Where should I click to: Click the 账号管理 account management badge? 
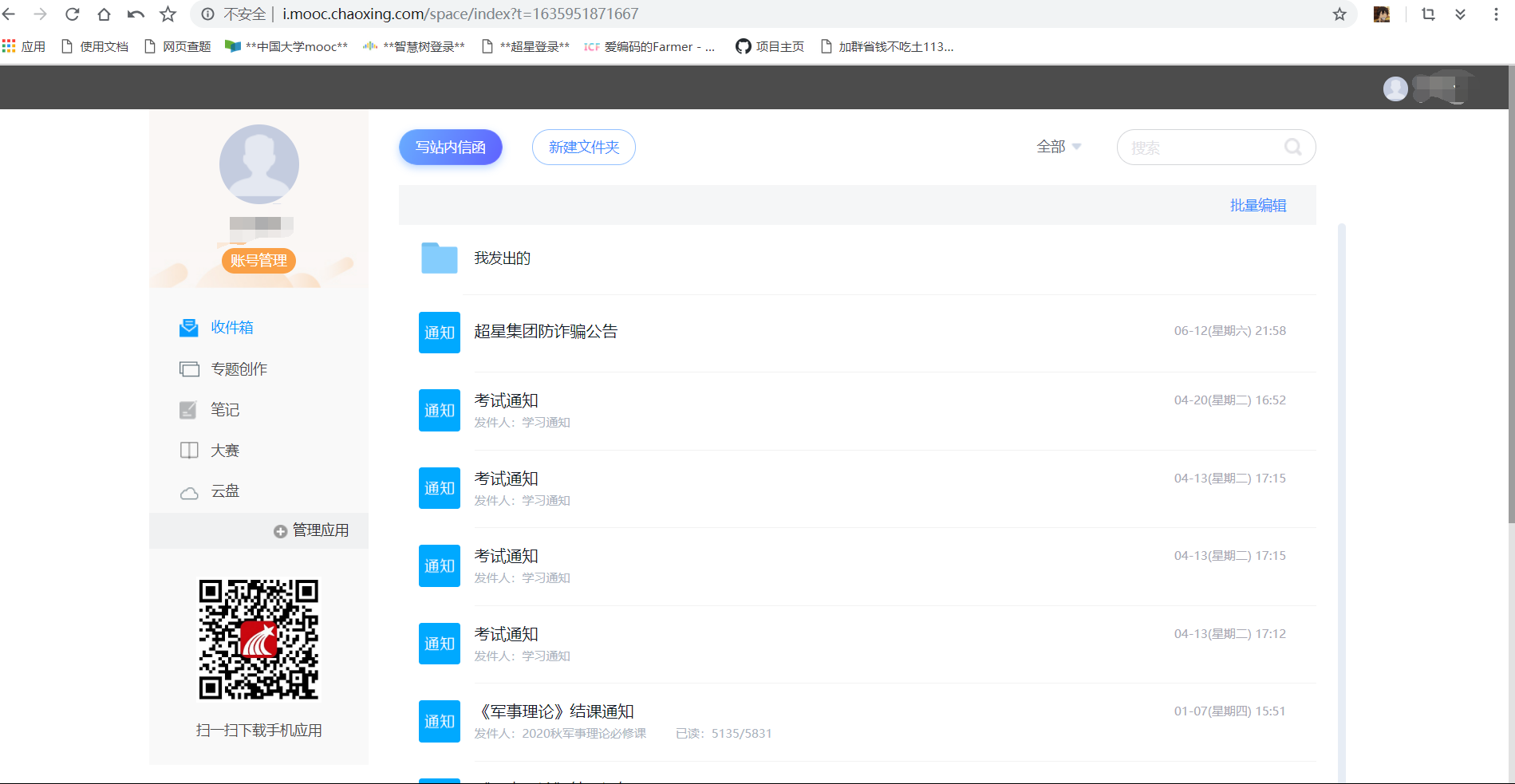click(x=258, y=260)
